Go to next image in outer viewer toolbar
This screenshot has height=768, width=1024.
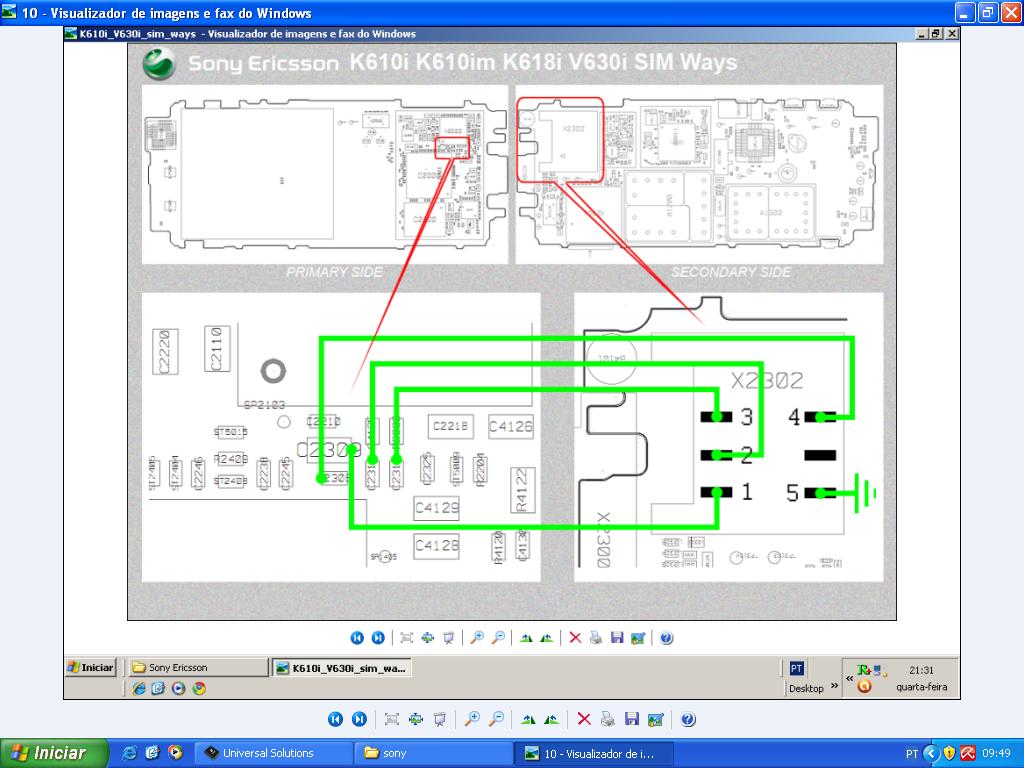359,719
